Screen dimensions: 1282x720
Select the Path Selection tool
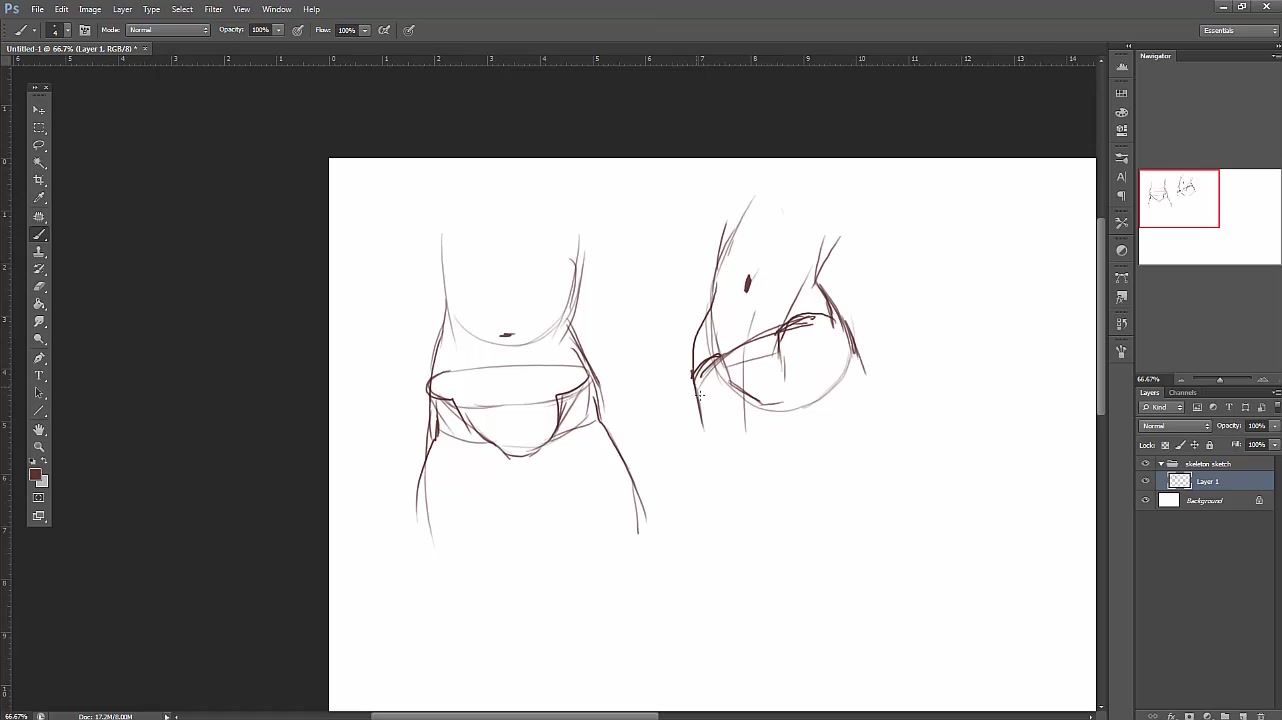[x=39, y=393]
